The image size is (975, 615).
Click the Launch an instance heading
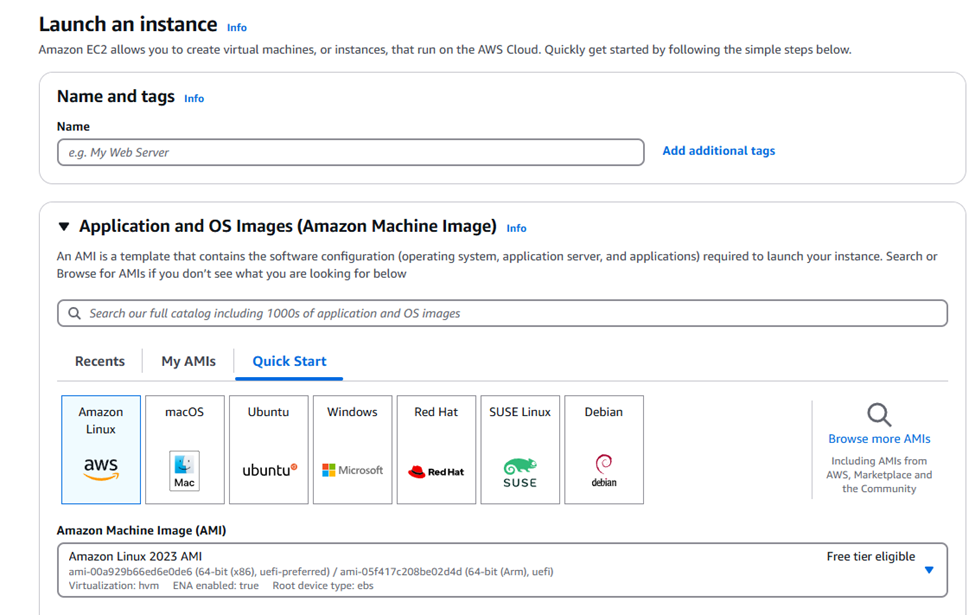pos(128,24)
